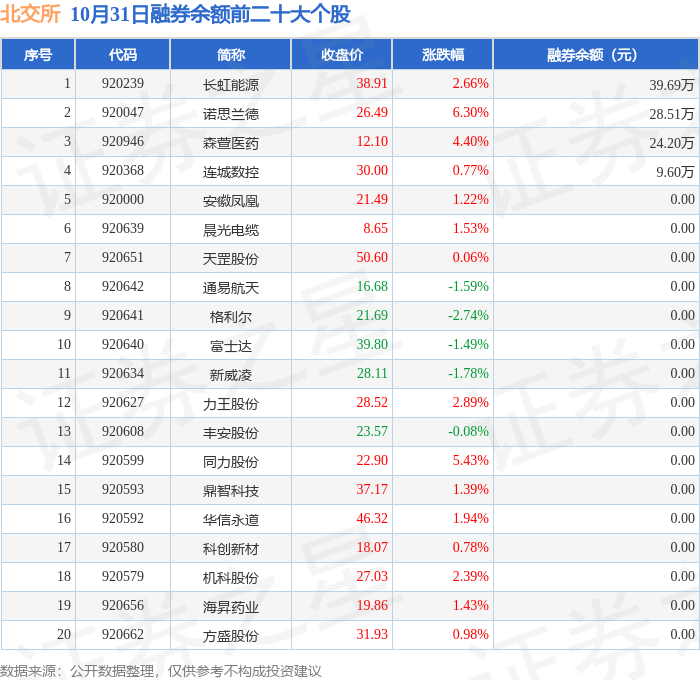Select stock code 920579
This screenshot has height=680, width=700.
click(x=123, y=577)
